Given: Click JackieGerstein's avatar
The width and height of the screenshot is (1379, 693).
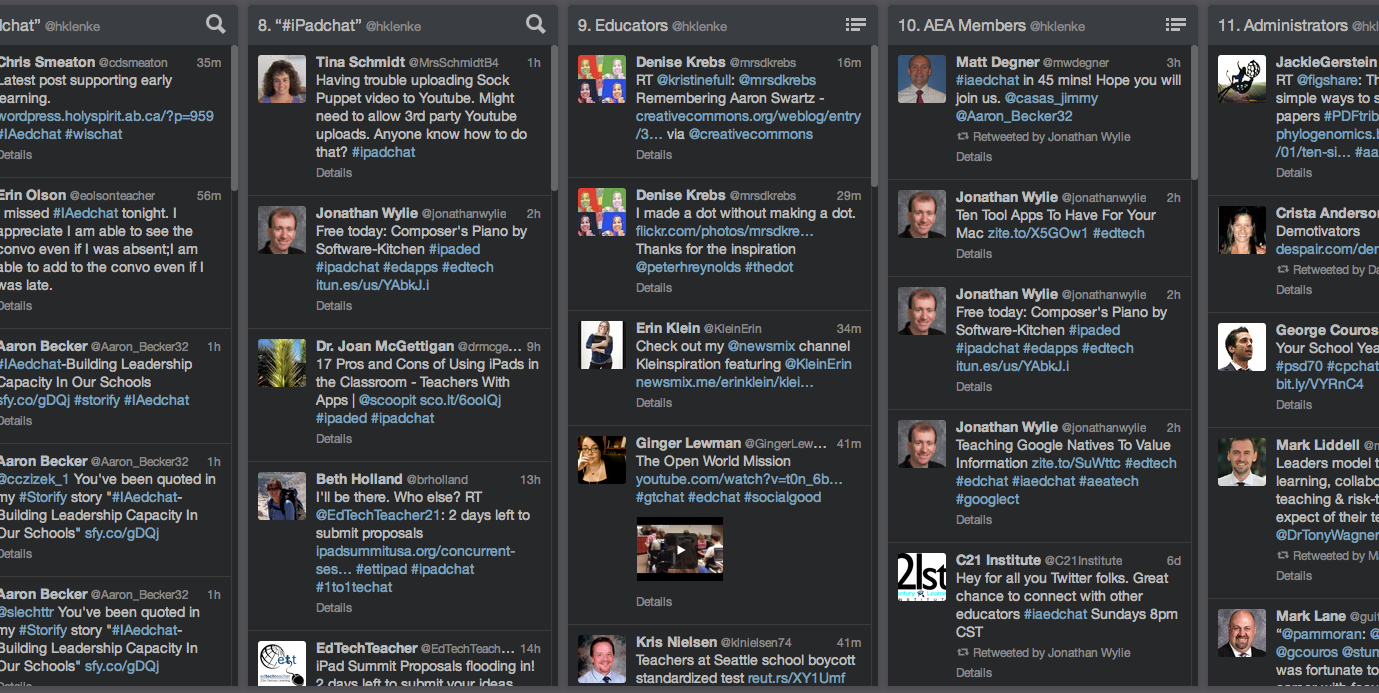Looking at the screenshot, I should tap(1242, 79).
